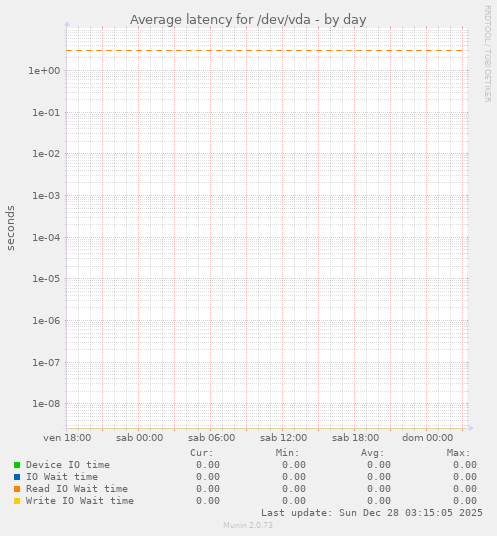
Task: Click the x-axis label 'dom 00:00'
Action: (428, 438)
